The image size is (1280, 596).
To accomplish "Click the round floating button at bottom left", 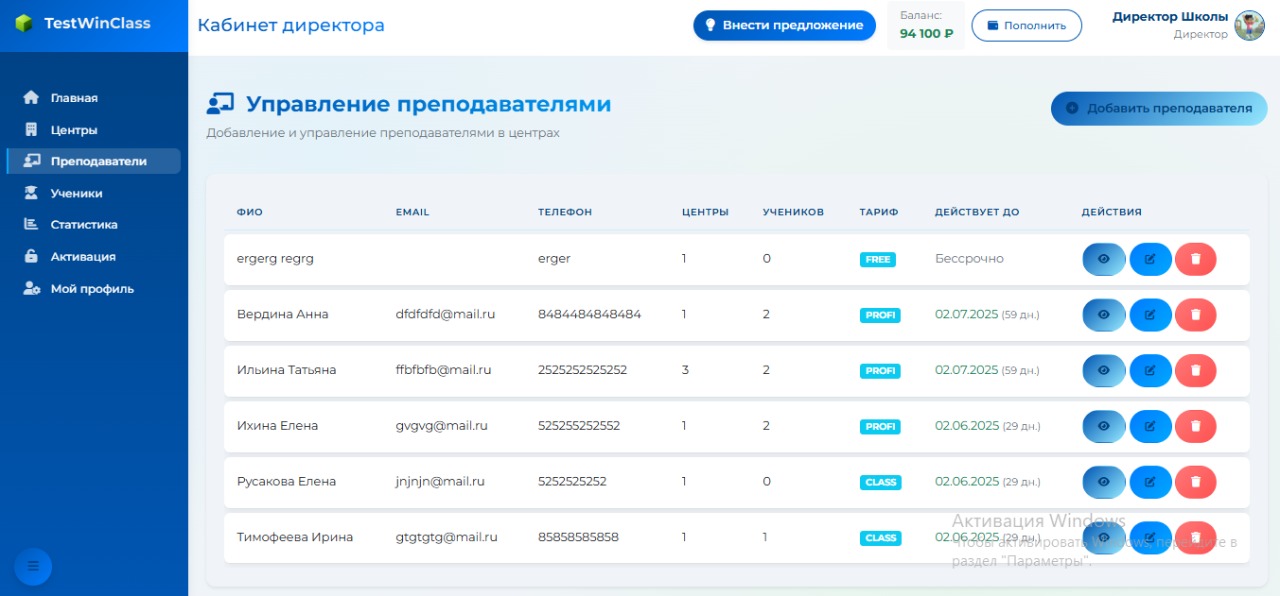I will [x=32, y=566].
